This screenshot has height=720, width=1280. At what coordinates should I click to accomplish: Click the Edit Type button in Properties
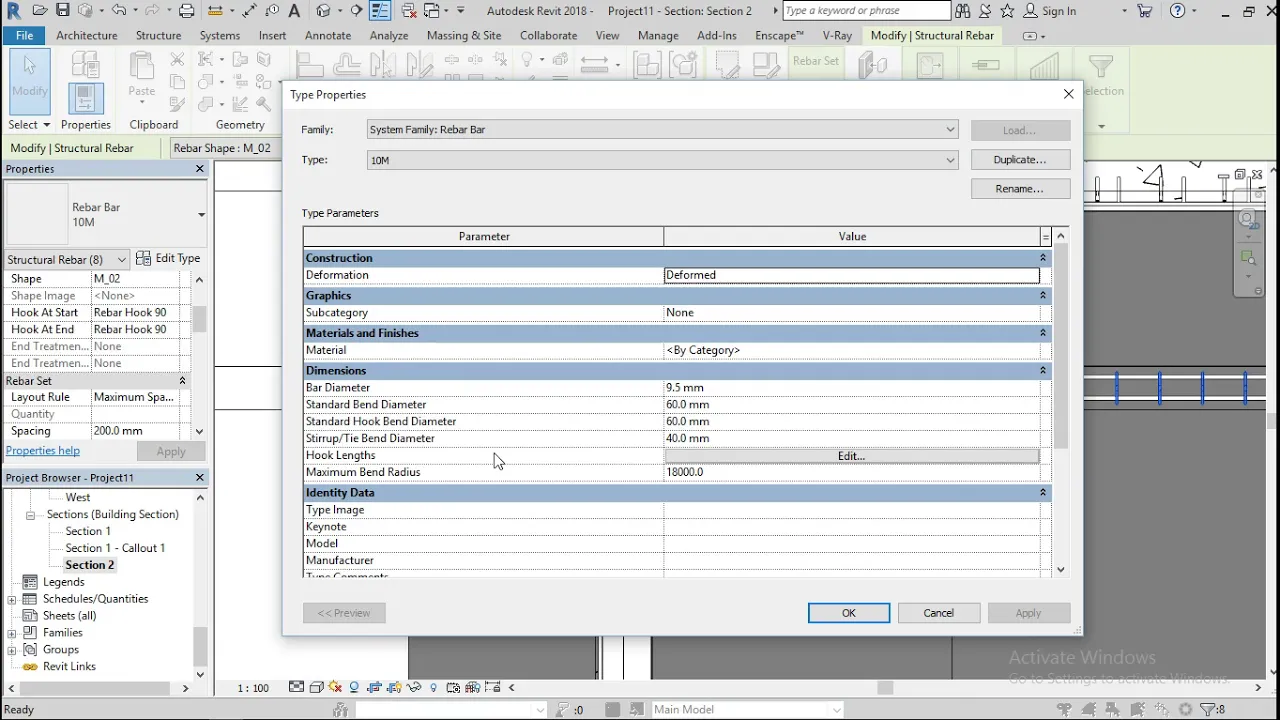coord(168,259)
